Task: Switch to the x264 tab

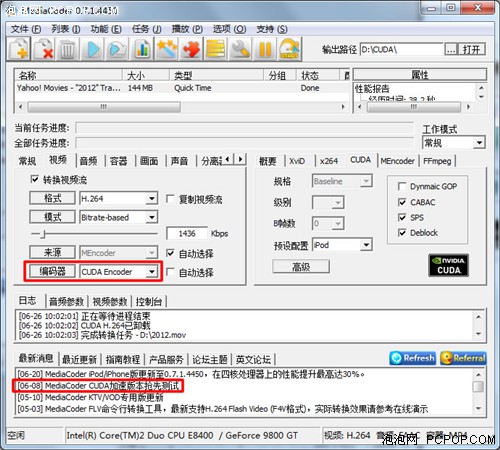Action: (x=329, y=161)
